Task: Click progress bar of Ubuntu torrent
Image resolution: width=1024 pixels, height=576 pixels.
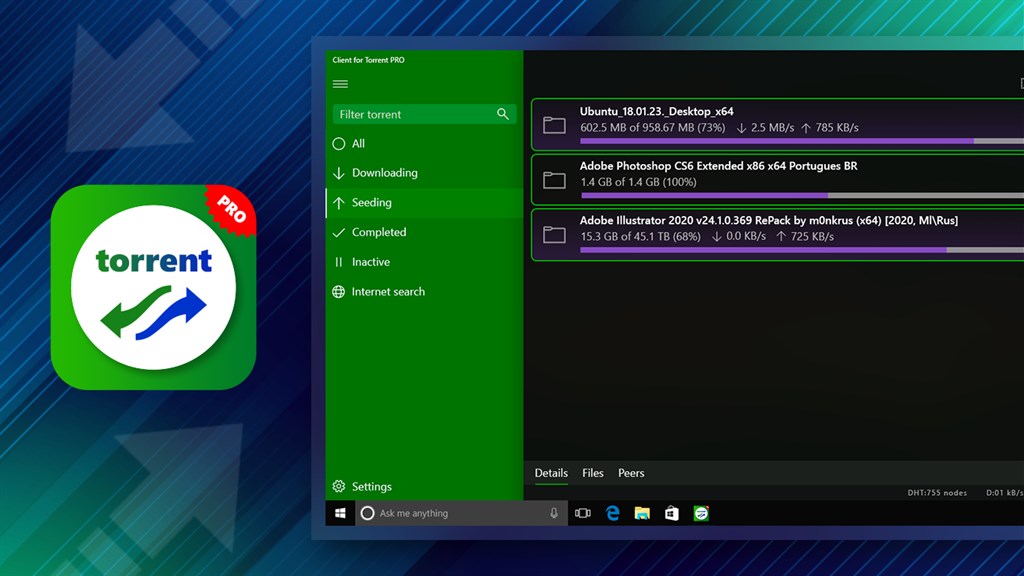Action: pyautogui.click(x=802, y=141)
